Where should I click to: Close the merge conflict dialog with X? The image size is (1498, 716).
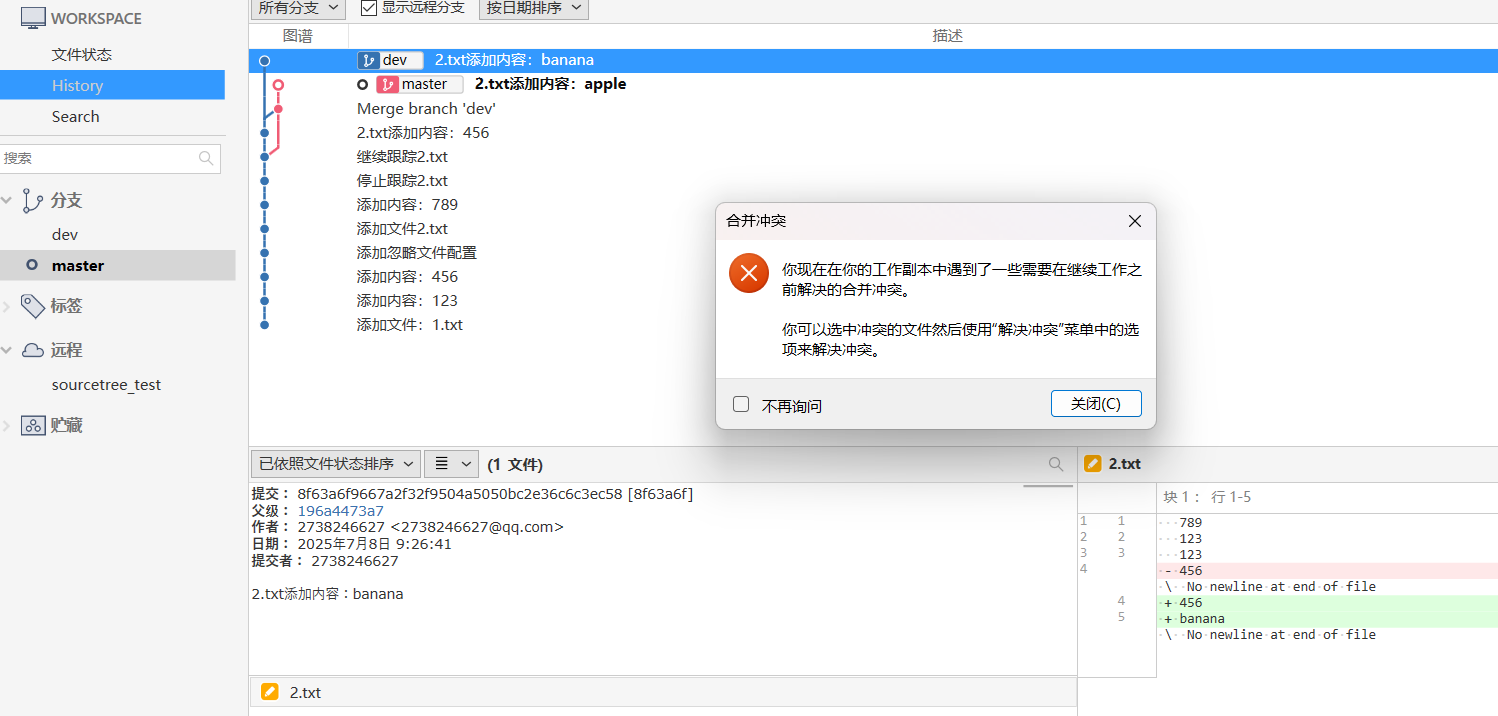1135,221
